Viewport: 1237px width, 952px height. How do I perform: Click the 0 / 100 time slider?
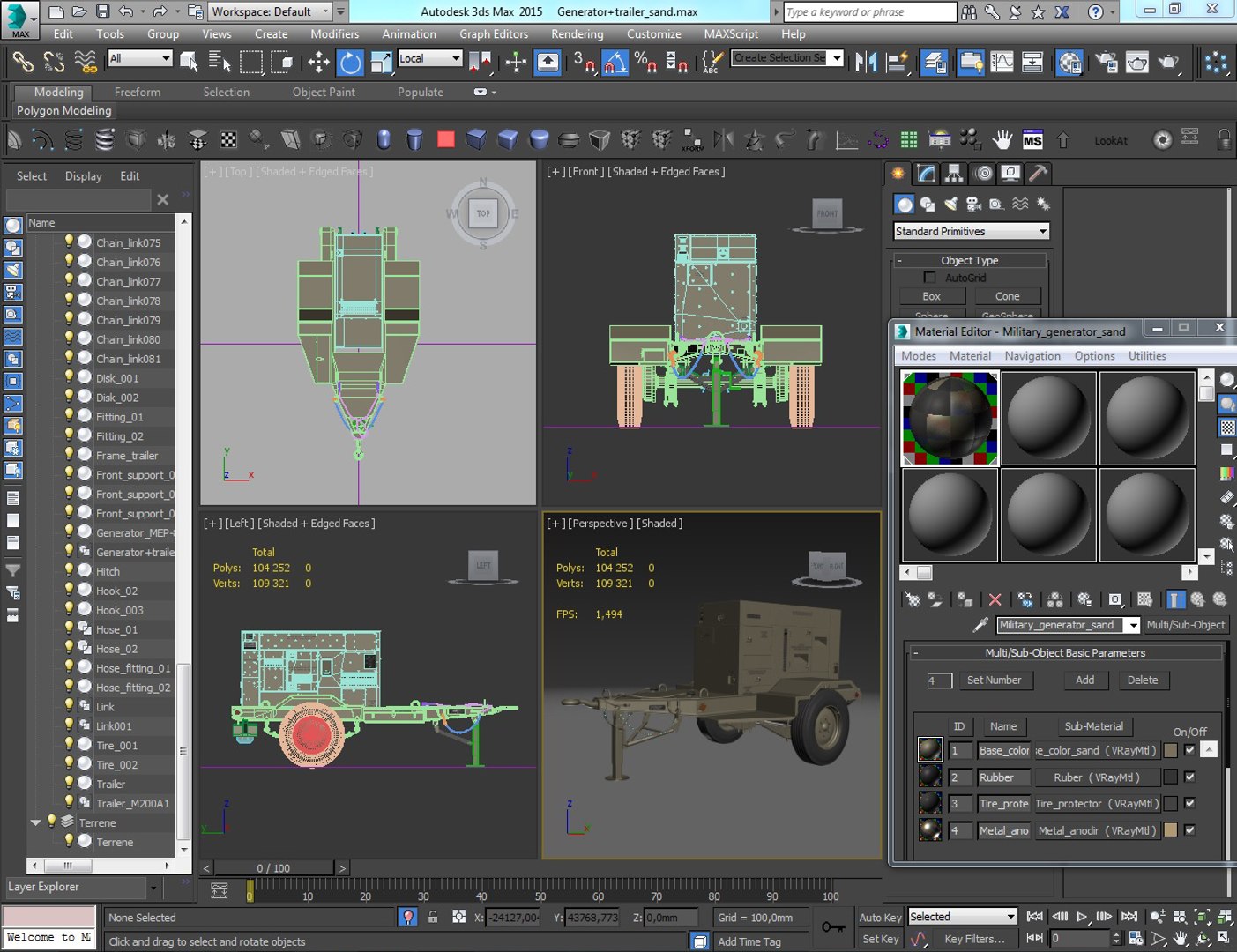click(x=273, y=868)
